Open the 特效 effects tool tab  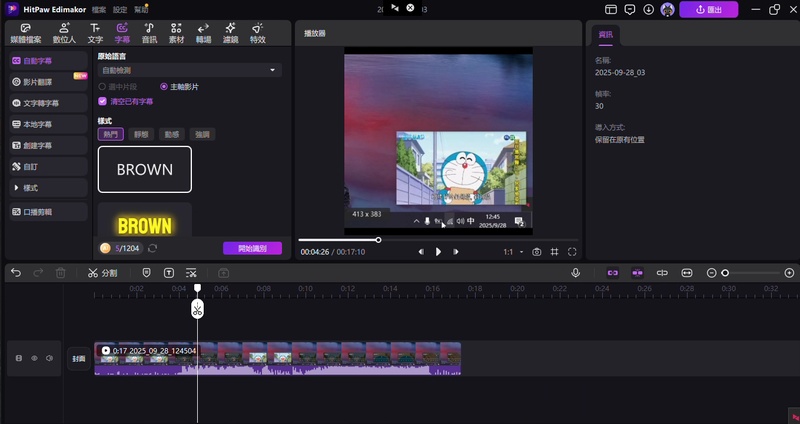tap(257, 32)
